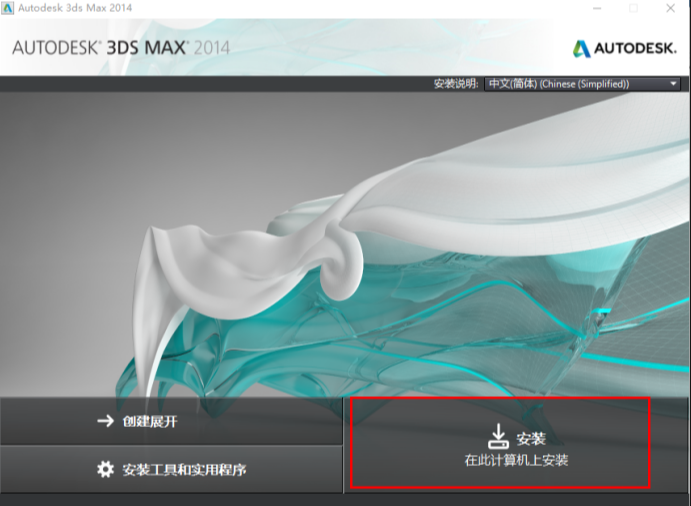Open 创建展开 create deployment option

[x=171, y=421]
